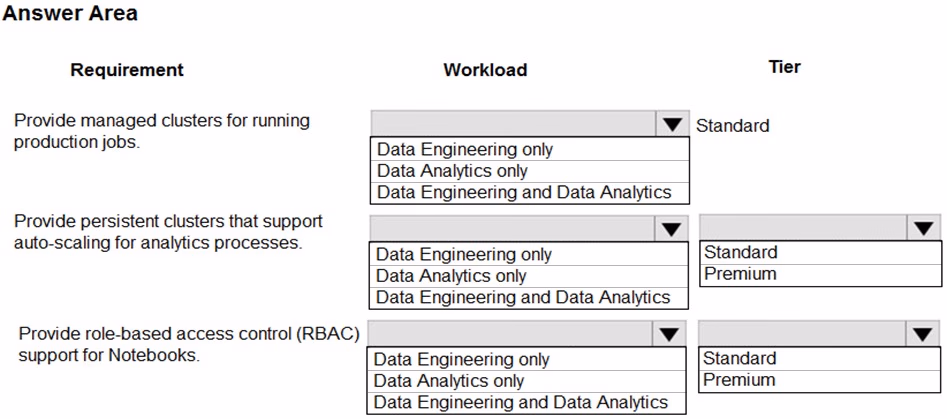This screenshot has height=419, width=947.
Task: Choose Data Engineering and Data Analytics for production jobs
Action: [x=530, y=193]
